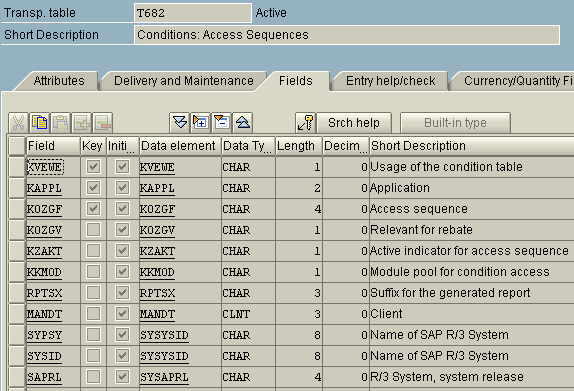Click 'Suffix for the generated report' text

(x=450, y=293)
